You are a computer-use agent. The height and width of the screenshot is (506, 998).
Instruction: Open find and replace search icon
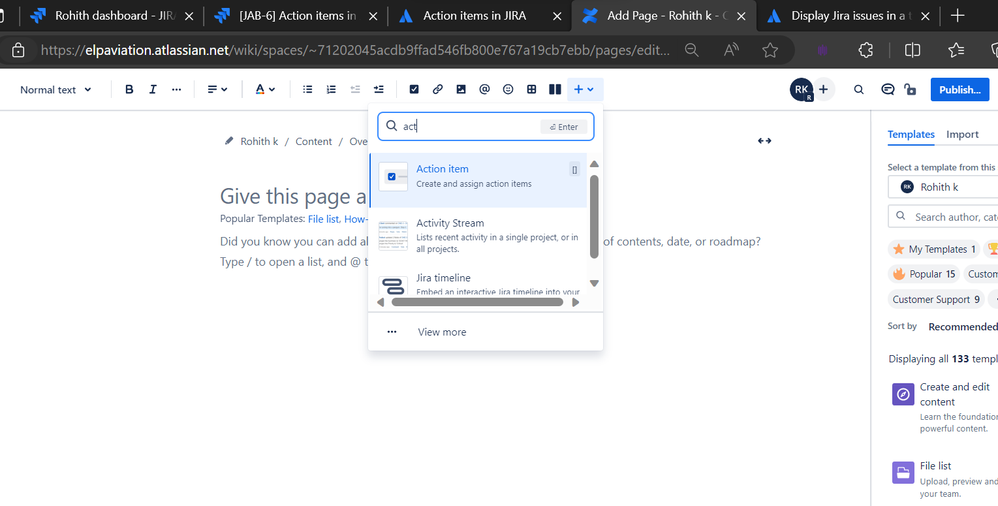point(859,90)
